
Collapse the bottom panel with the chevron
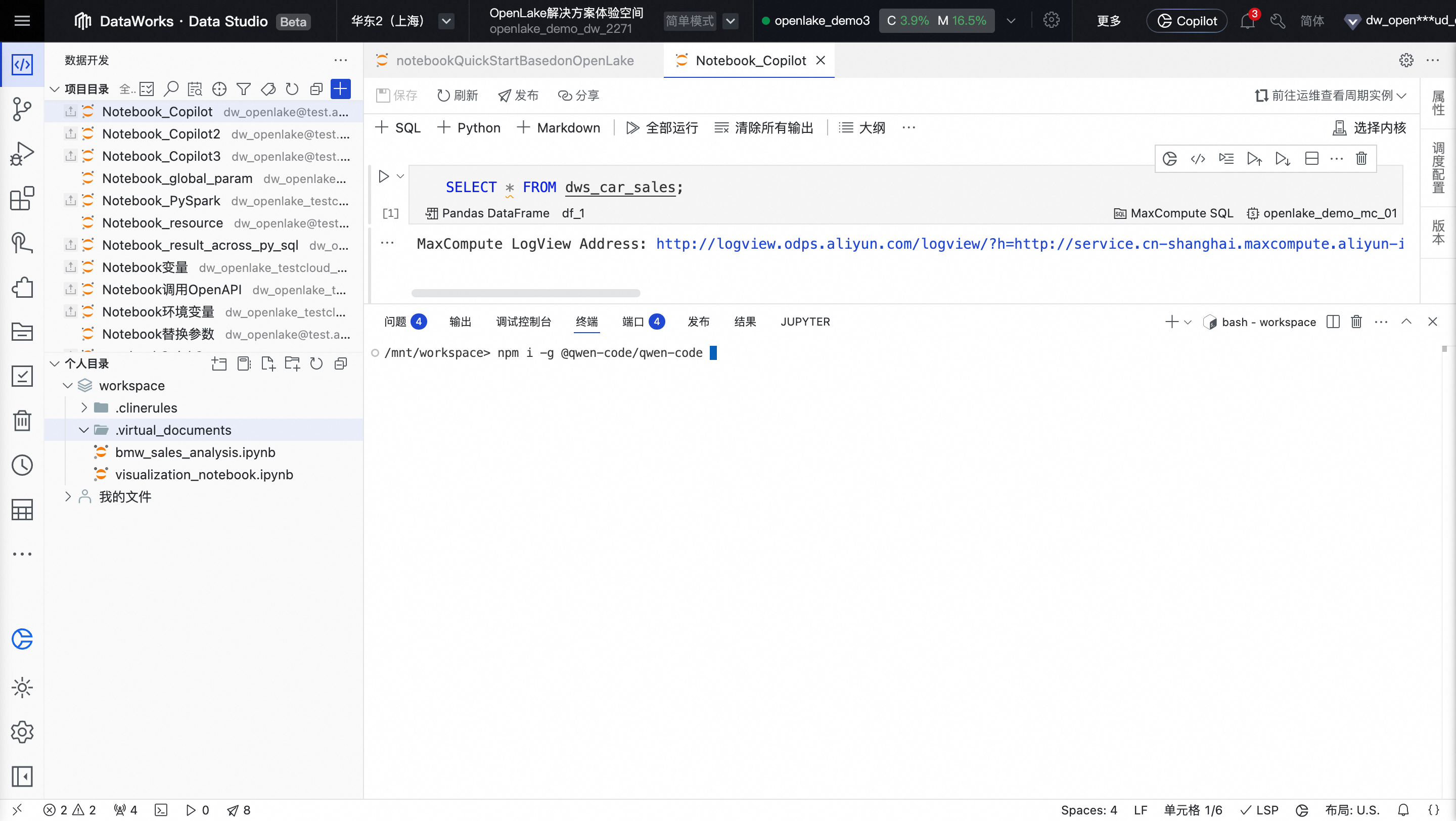tap(1407, 322)
